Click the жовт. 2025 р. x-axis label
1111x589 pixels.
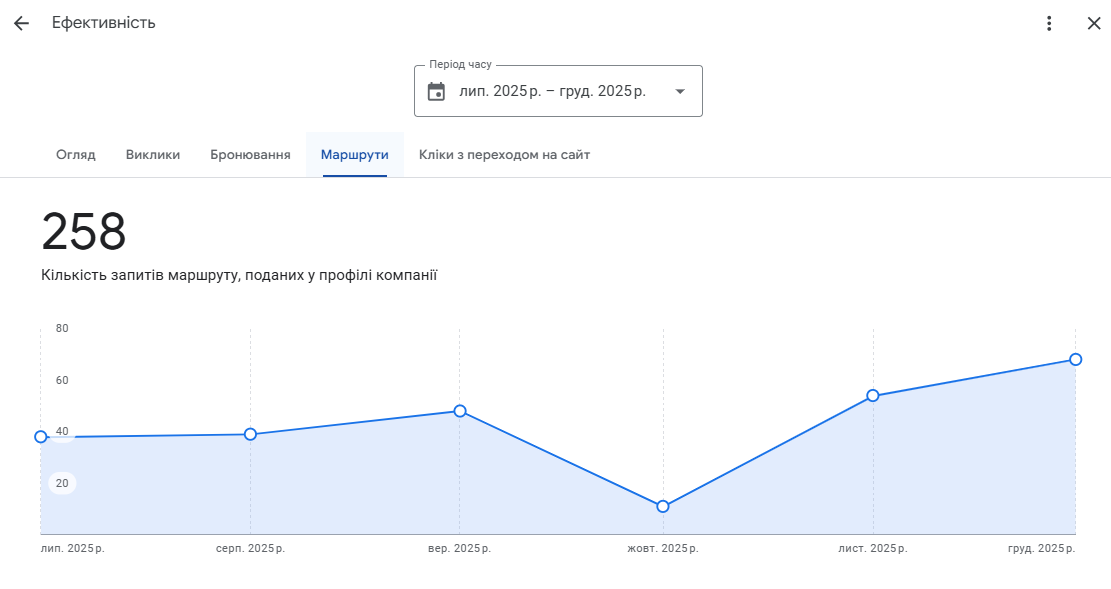coord(662,549)
